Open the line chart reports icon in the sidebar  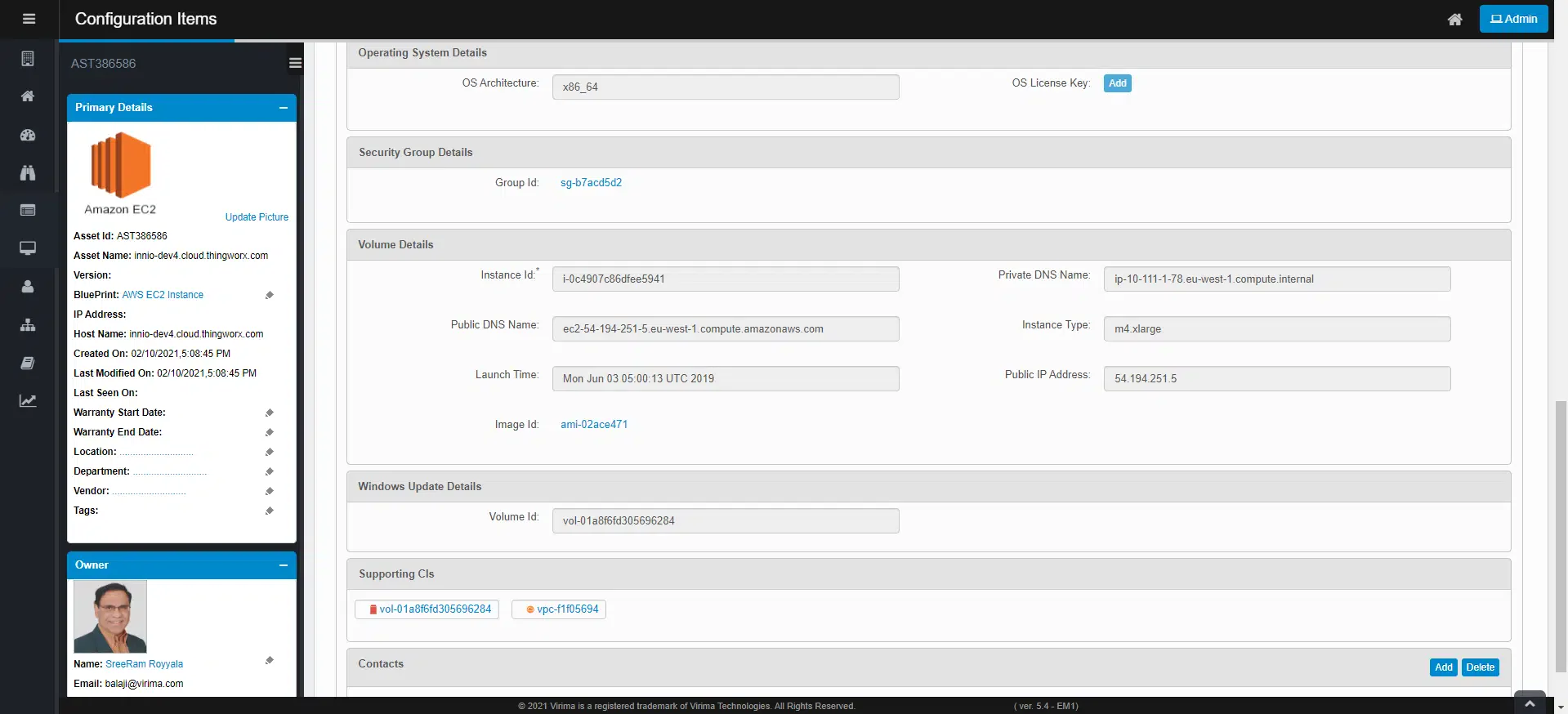pos(28,401)
